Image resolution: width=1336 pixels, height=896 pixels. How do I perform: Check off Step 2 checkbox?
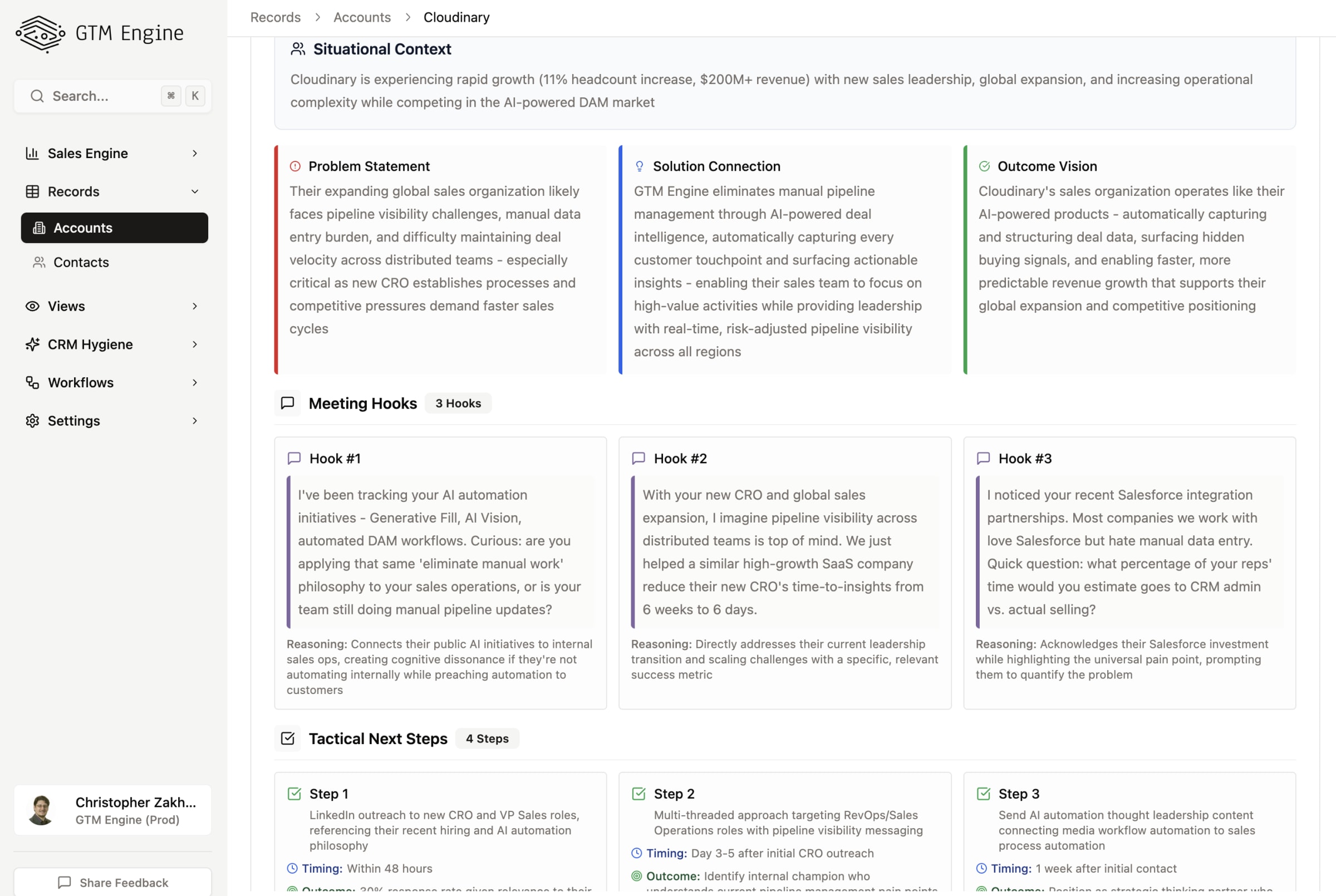click(x=638, y=794)
